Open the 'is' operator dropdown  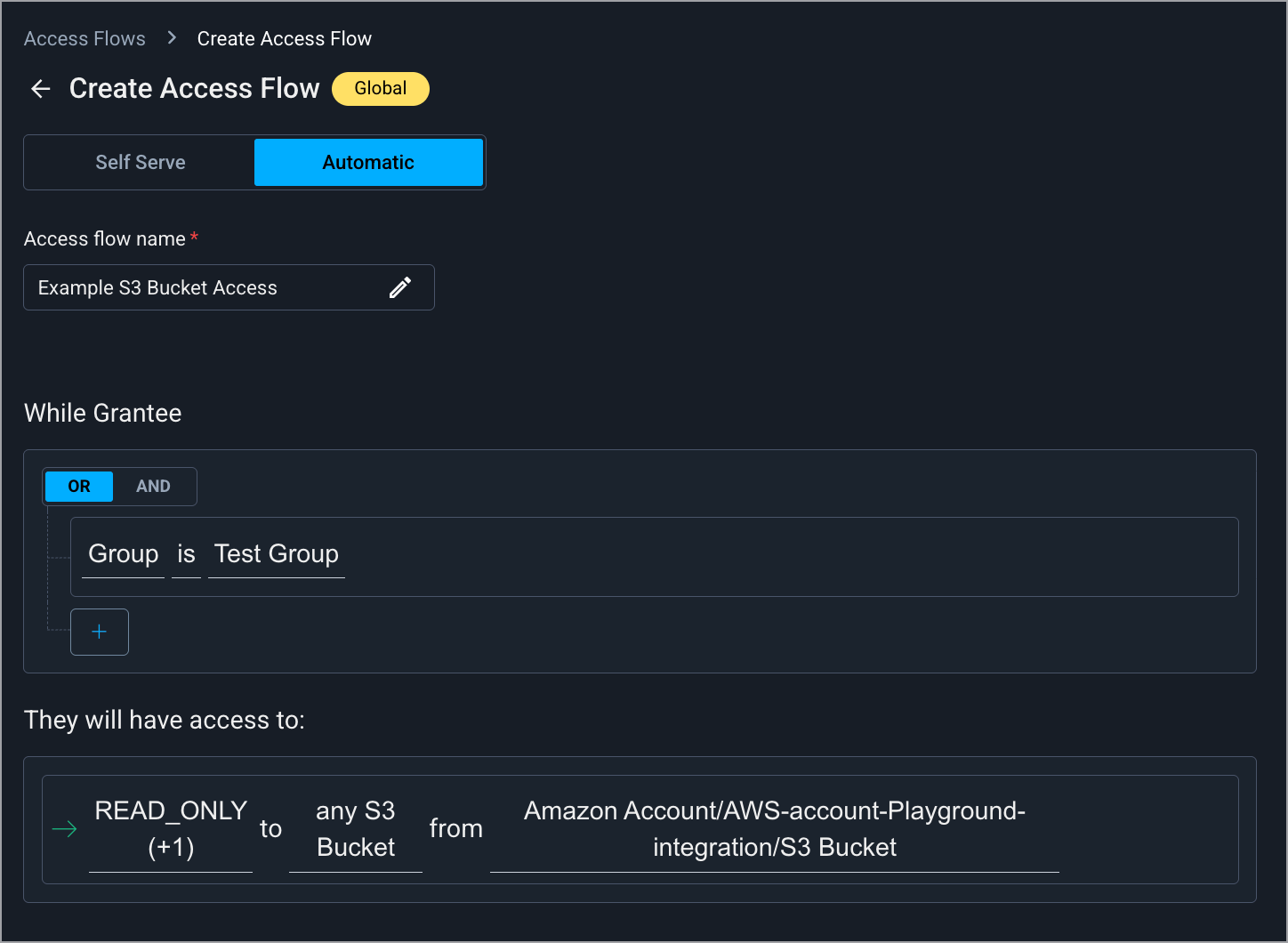(186, 554)
